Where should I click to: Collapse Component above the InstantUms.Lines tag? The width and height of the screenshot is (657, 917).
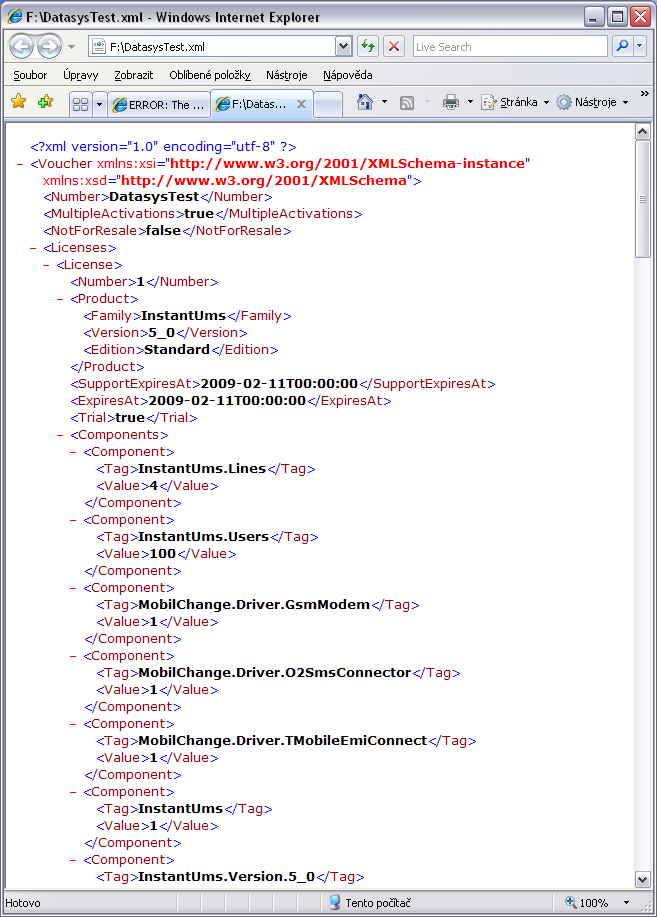point(73,453)
